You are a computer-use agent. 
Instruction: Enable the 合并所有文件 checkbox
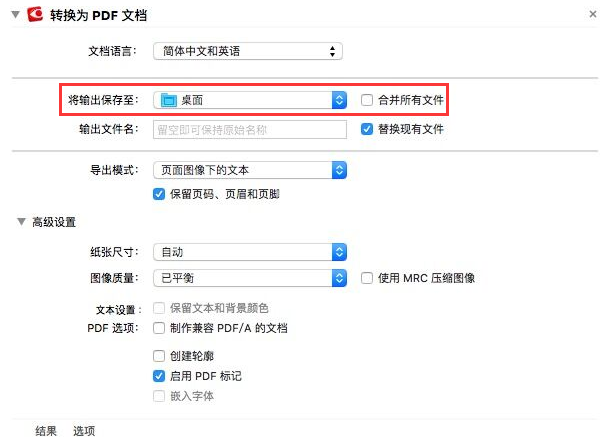click(x=368, y=100)
